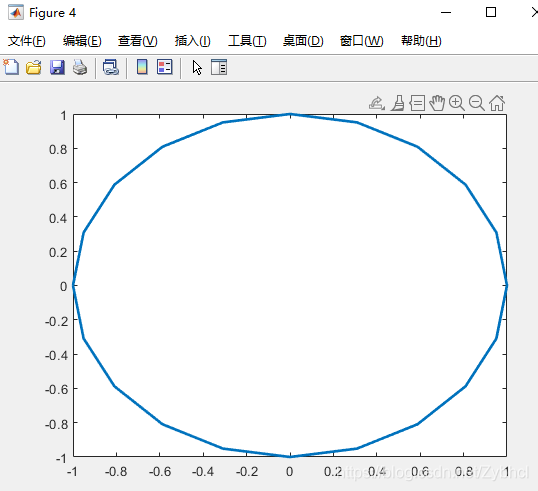Insert a colorbar using the toolbar icon
This screenshot has width=538, height=491.
142,67
